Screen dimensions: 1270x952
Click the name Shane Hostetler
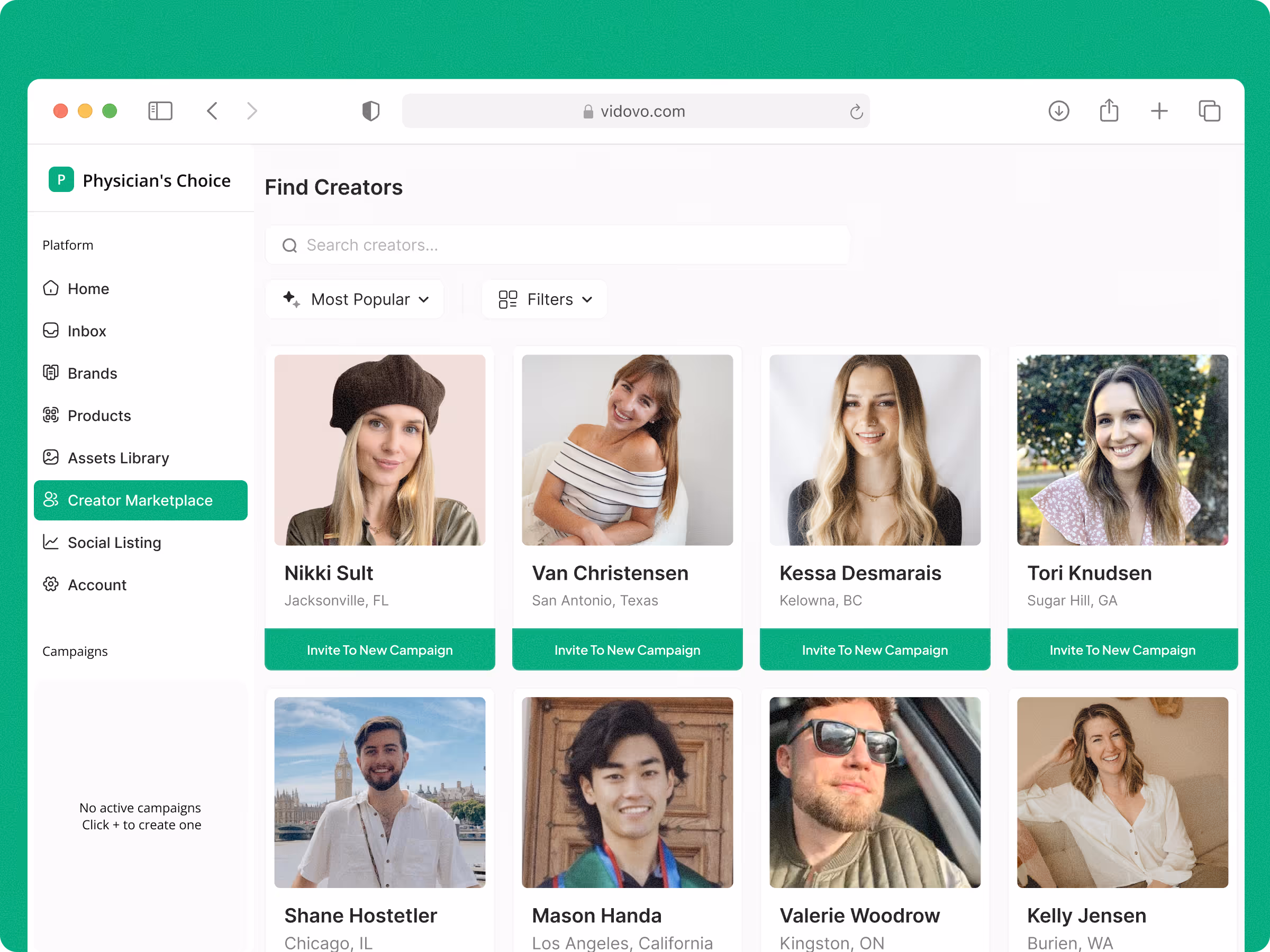(x=360, y=916)
